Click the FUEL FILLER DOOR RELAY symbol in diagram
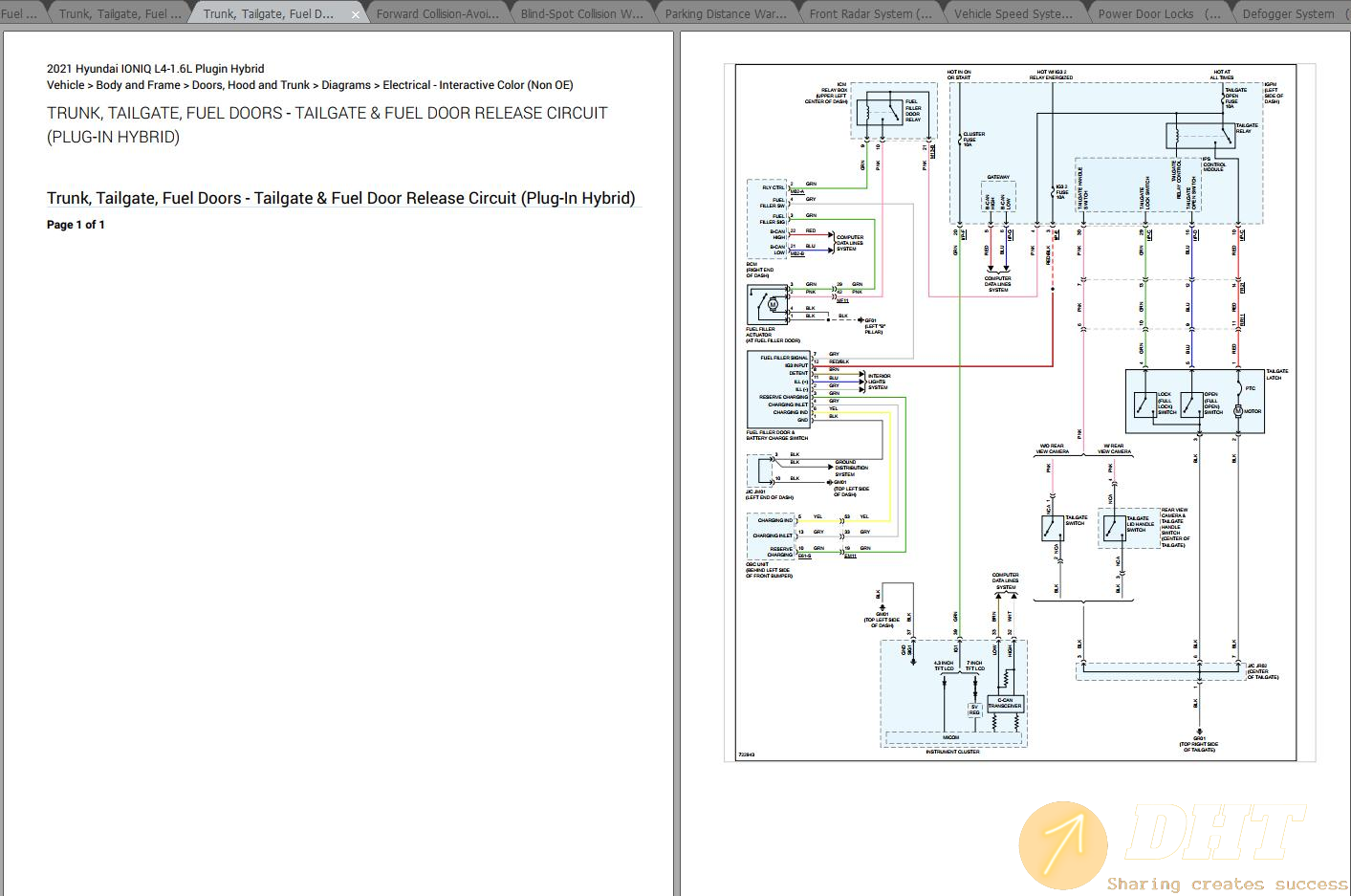The image size is (1351, 896). (x=879, y=112)
